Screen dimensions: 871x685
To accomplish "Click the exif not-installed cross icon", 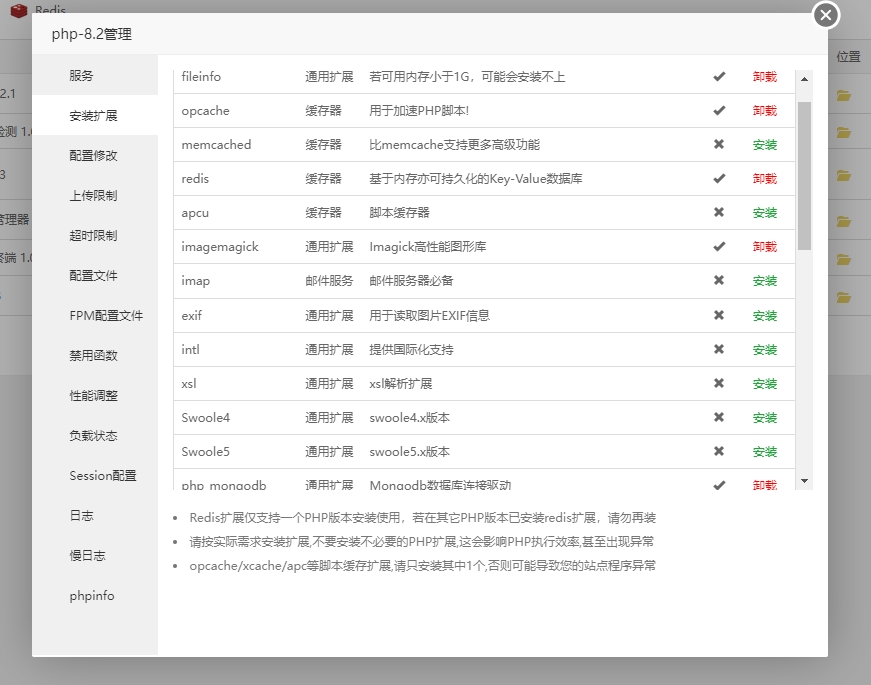I will click(x=719, y=316).
